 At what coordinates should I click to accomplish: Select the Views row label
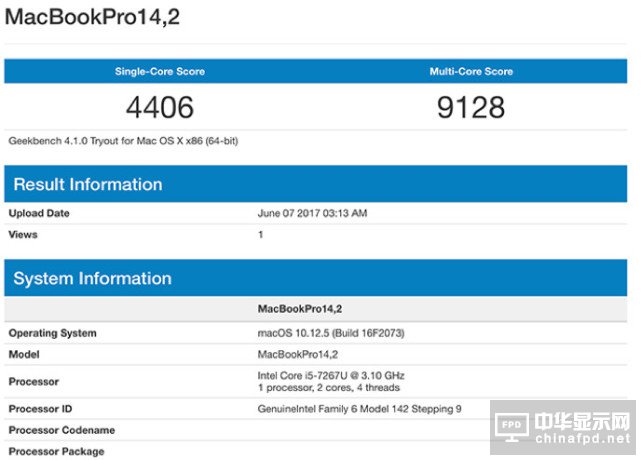[x=23, y=234]
